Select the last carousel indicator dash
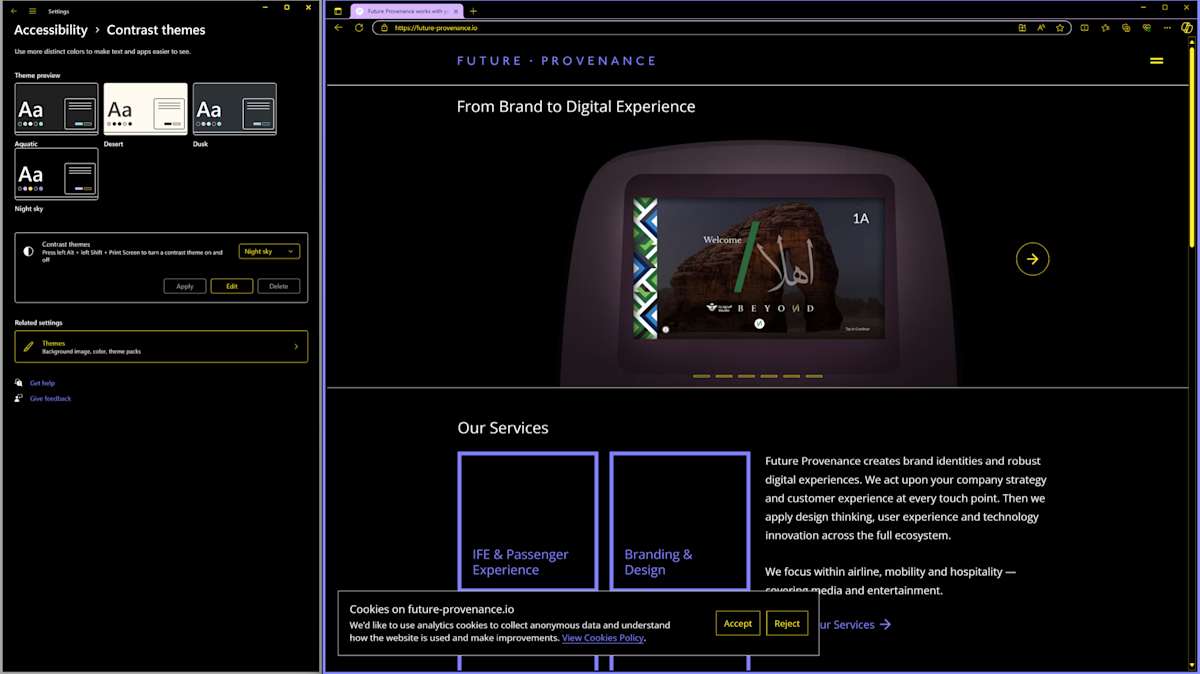The width and height of the screenshot is (1200, 674). tap(814, 376)
